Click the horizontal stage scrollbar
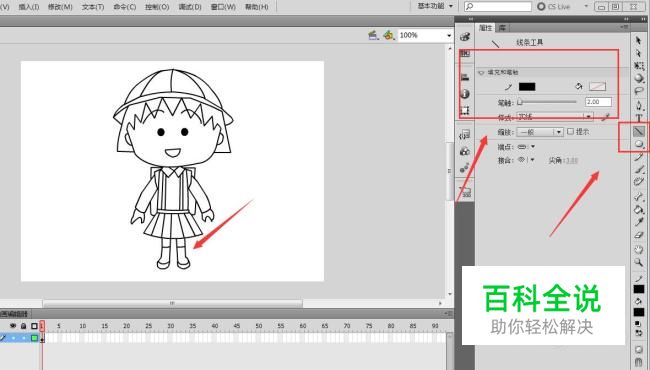650x370 pixels. click(x=172, y=303)
